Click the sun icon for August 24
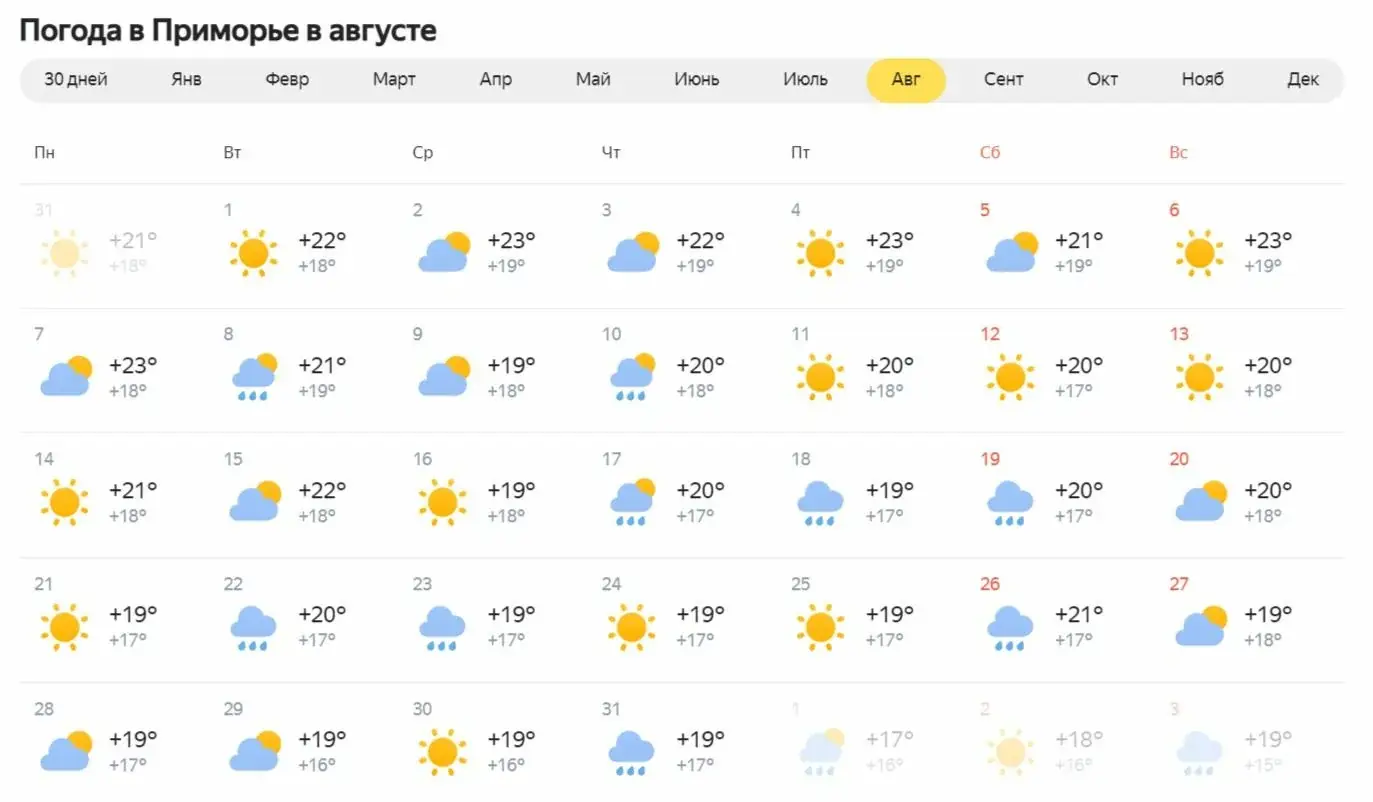The image size is (1373, 802). click(631, 627)
